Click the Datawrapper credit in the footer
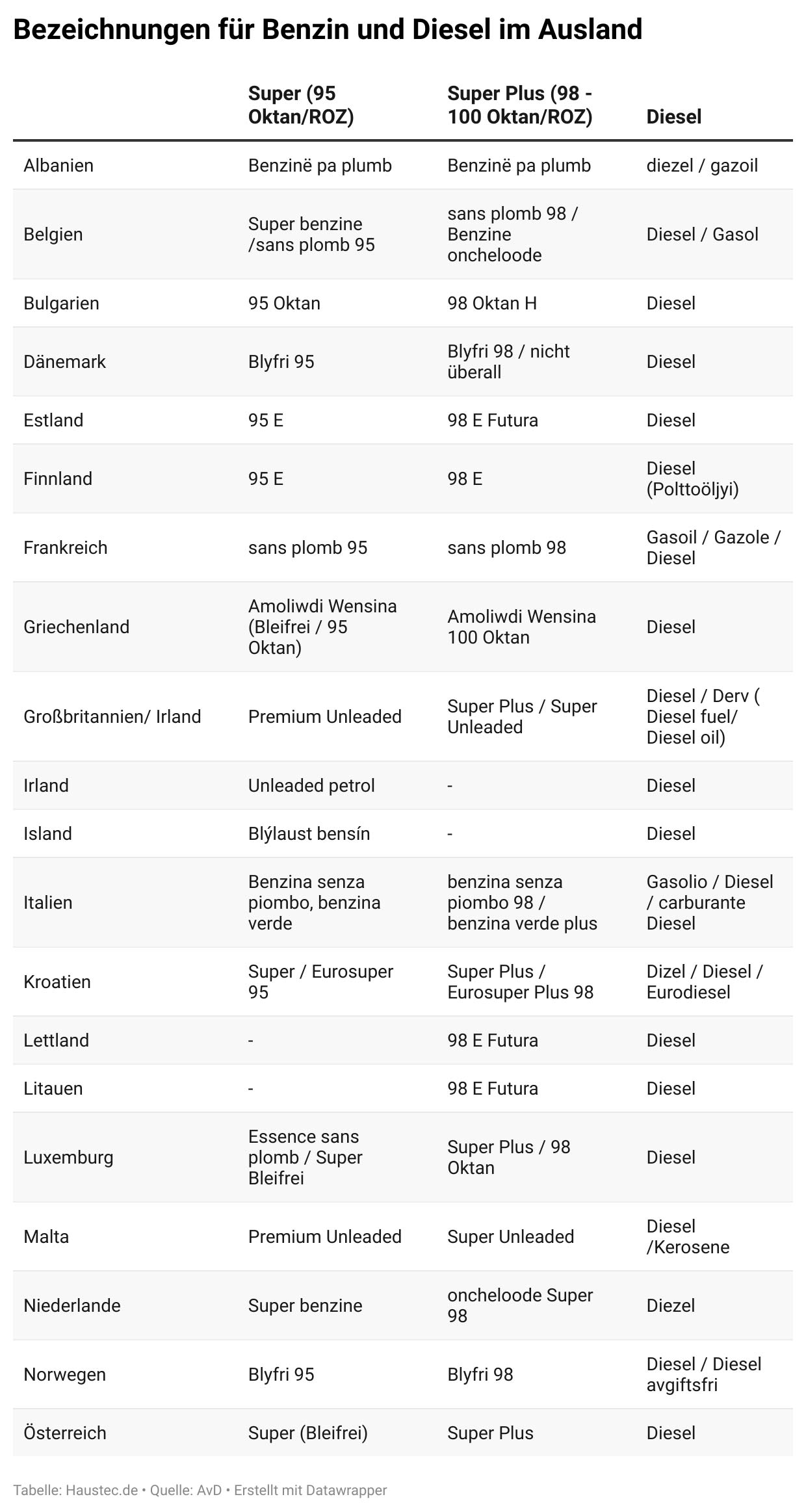 click(x=310, y=1490)
